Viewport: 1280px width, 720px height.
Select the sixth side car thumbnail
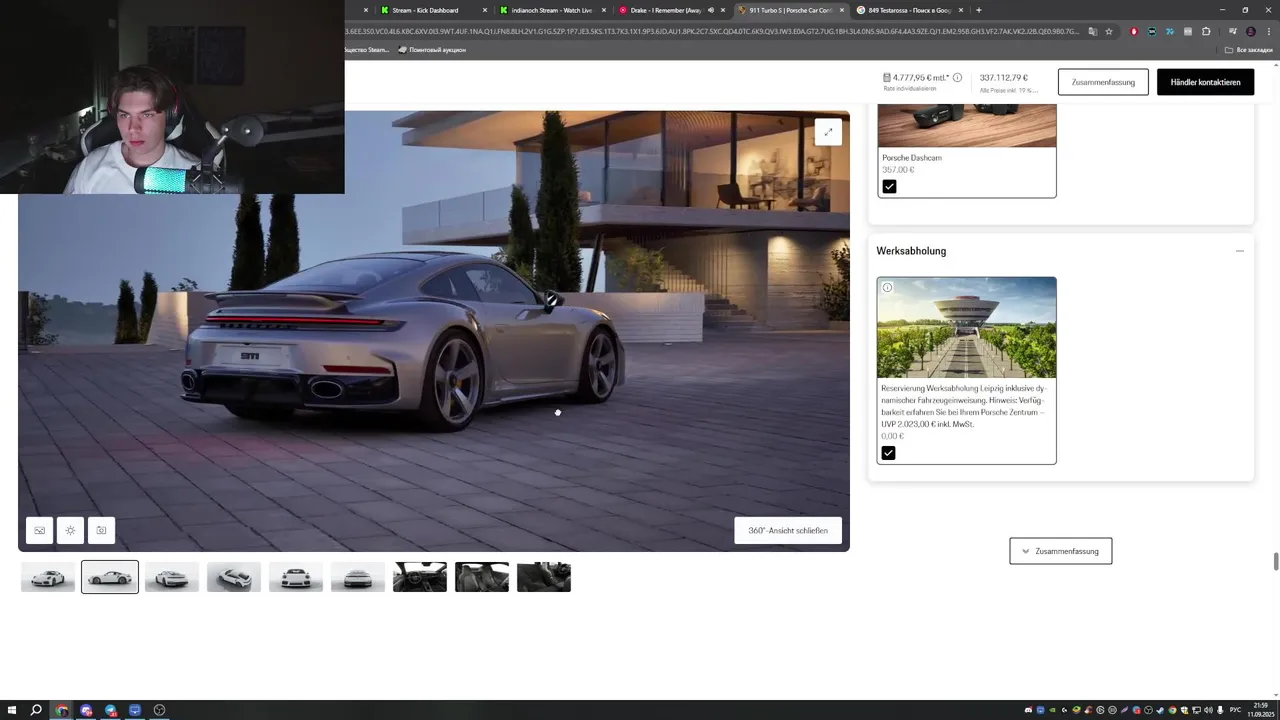click(x=358, y=577)
